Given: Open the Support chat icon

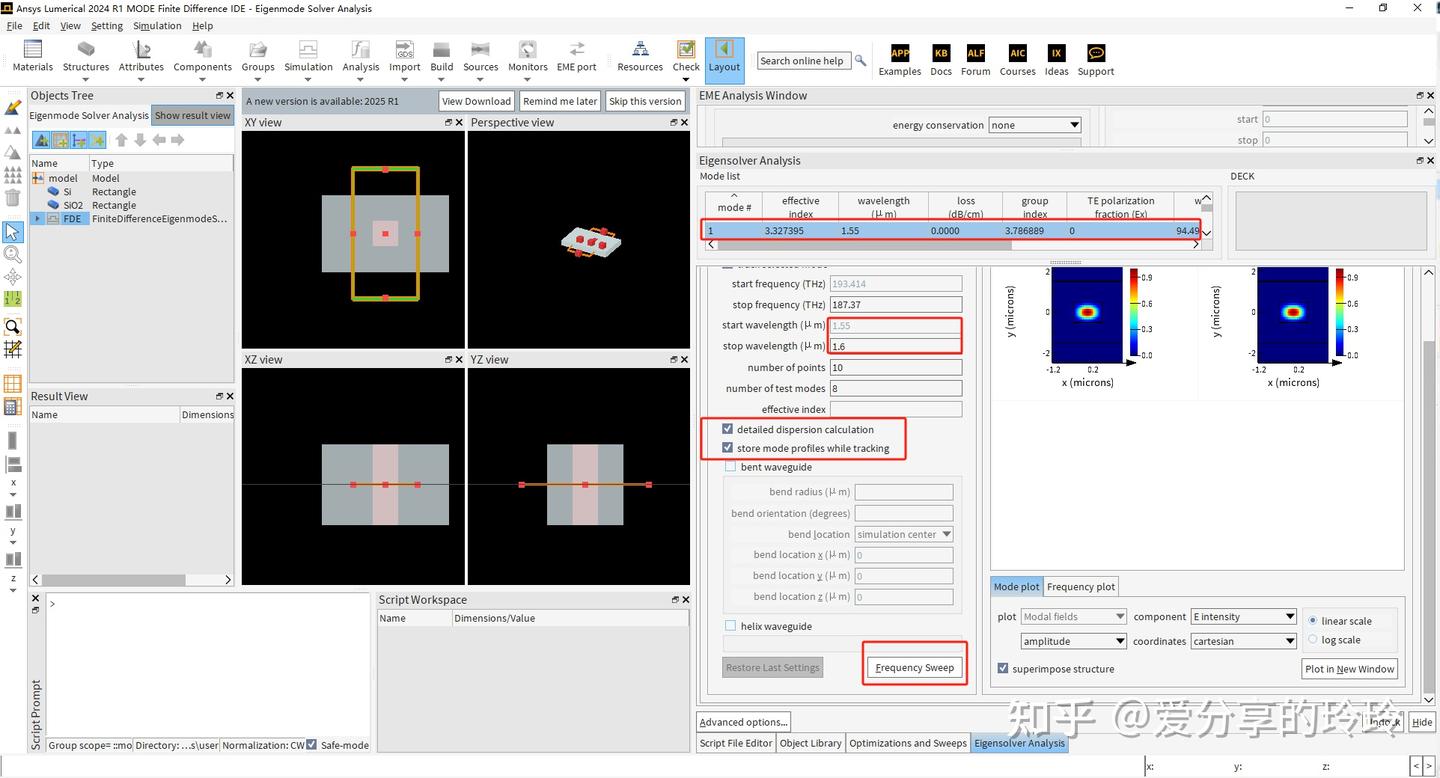Looking at the screenshot, I should pyautogui.click(x=1096, y=53).
